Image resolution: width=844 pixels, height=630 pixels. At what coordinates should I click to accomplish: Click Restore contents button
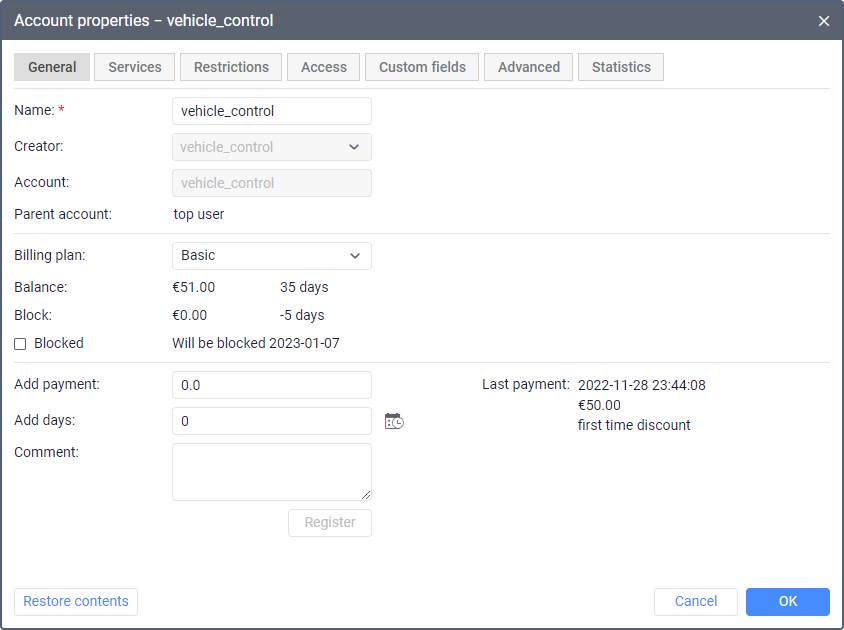click(x=76, y=601)
